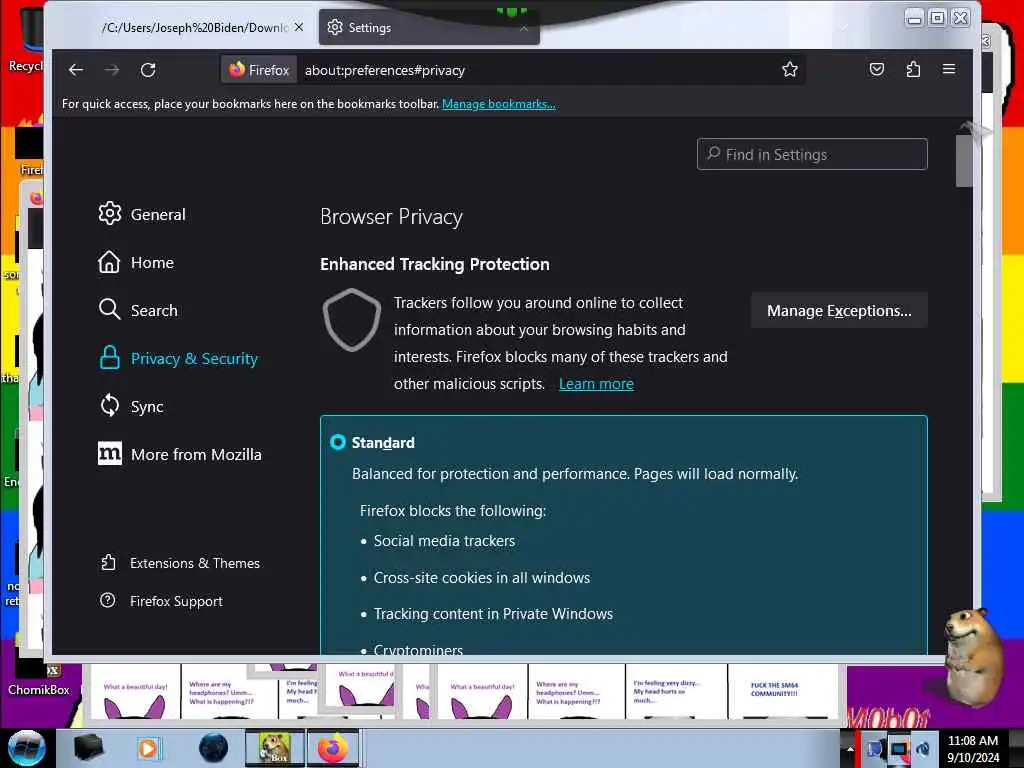The height and width of the screenshot is (768, 1024).
Task: Click the Manage bookmarks link
Action: point(499,104)
